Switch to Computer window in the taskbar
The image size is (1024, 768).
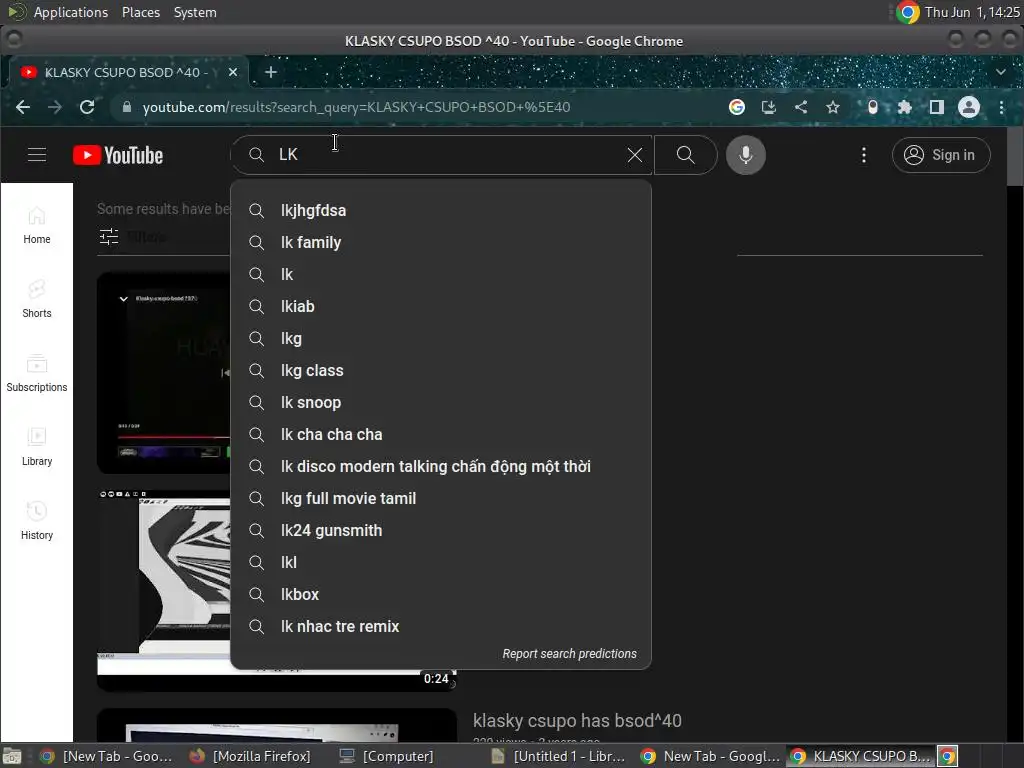coord(387,756)
